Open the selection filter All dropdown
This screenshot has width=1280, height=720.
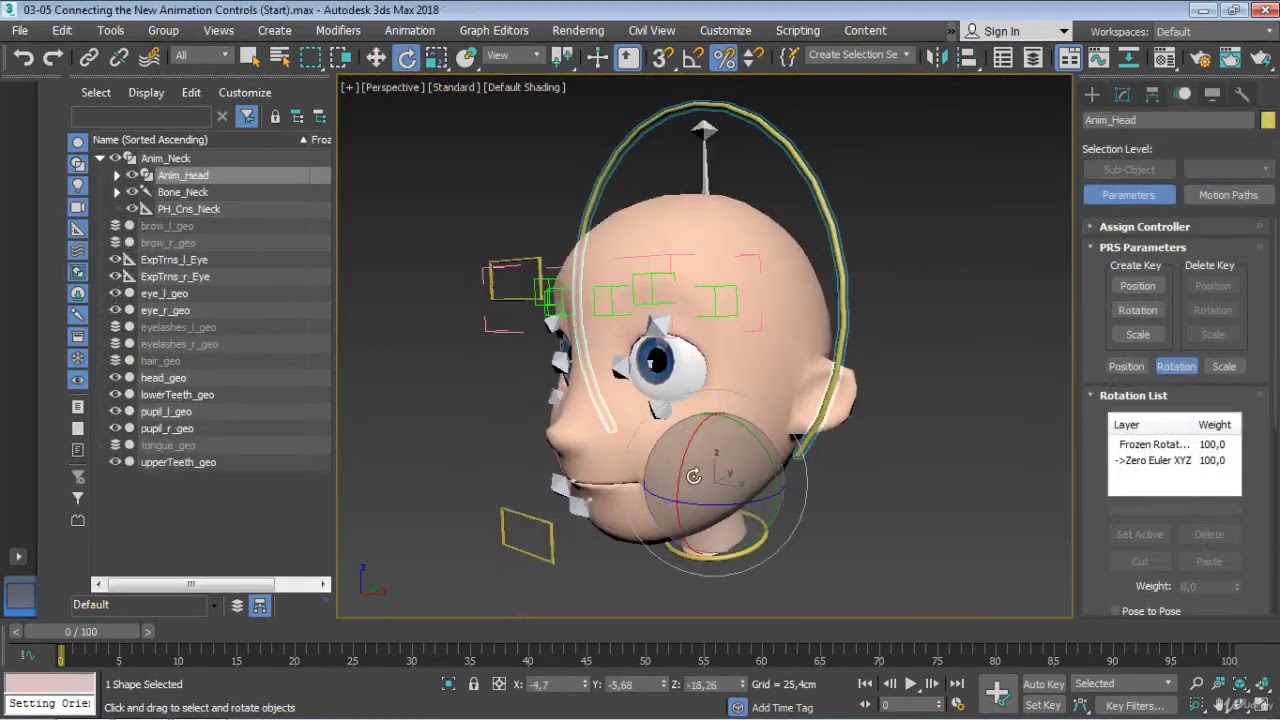tap(202, 55)
